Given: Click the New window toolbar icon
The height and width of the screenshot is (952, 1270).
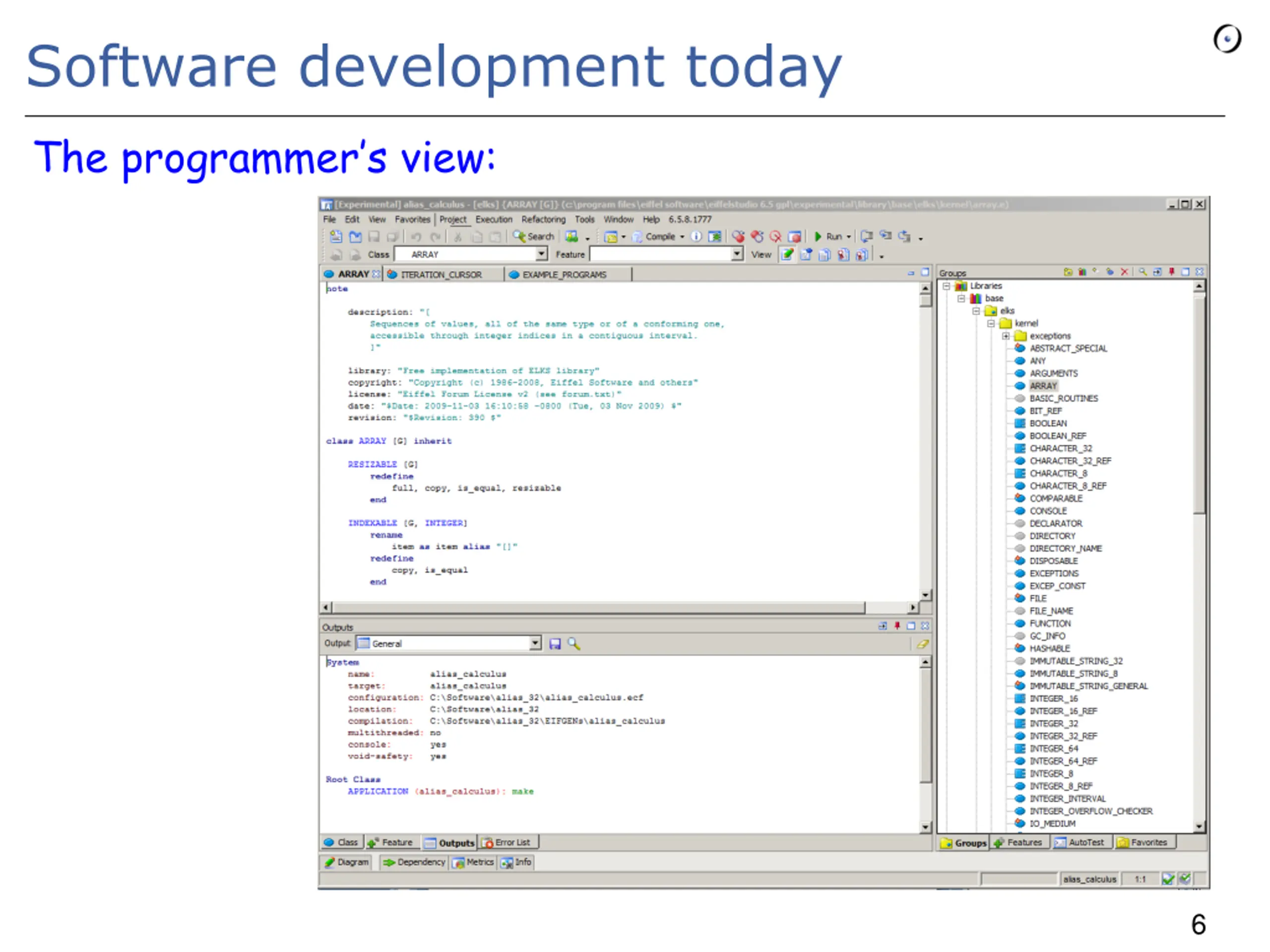Looking at the screenshot, I should pos(336,237).
